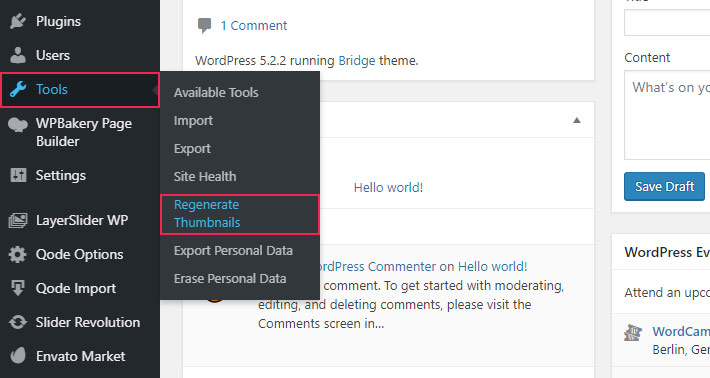Open the Bridge theme link
This screenshot has height=378, width=710.
coord(357,61)
